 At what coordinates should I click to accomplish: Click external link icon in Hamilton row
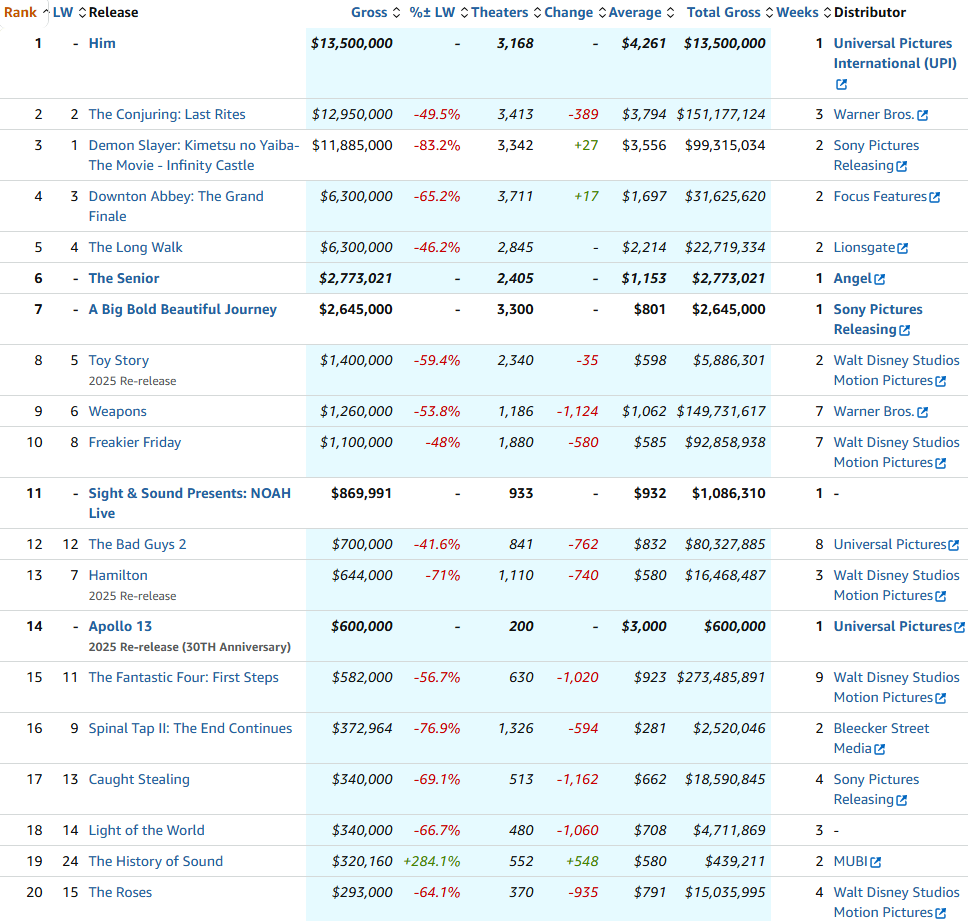(x=940, y=597)
